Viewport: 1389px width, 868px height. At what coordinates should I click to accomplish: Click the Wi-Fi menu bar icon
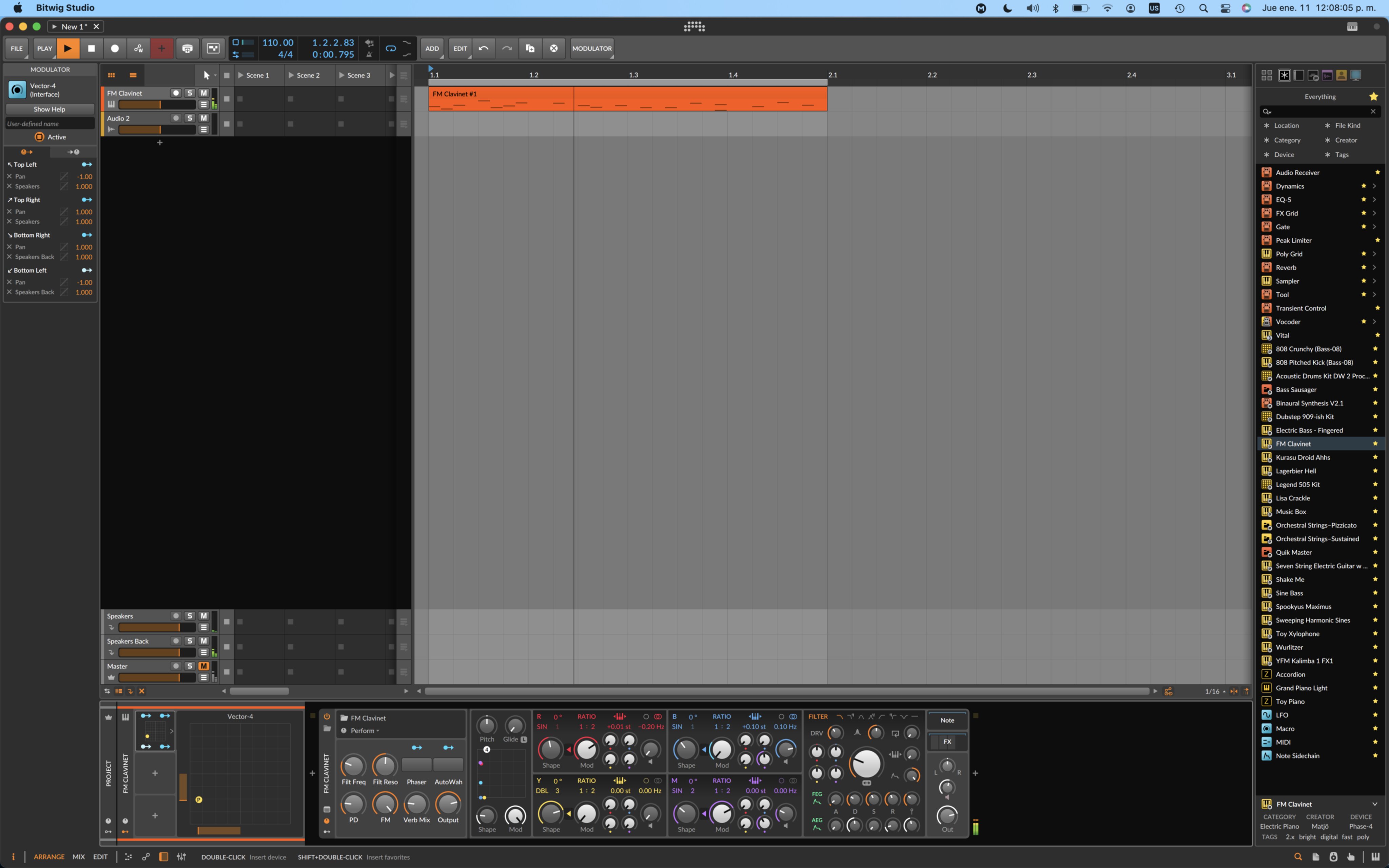[1107, 8]
